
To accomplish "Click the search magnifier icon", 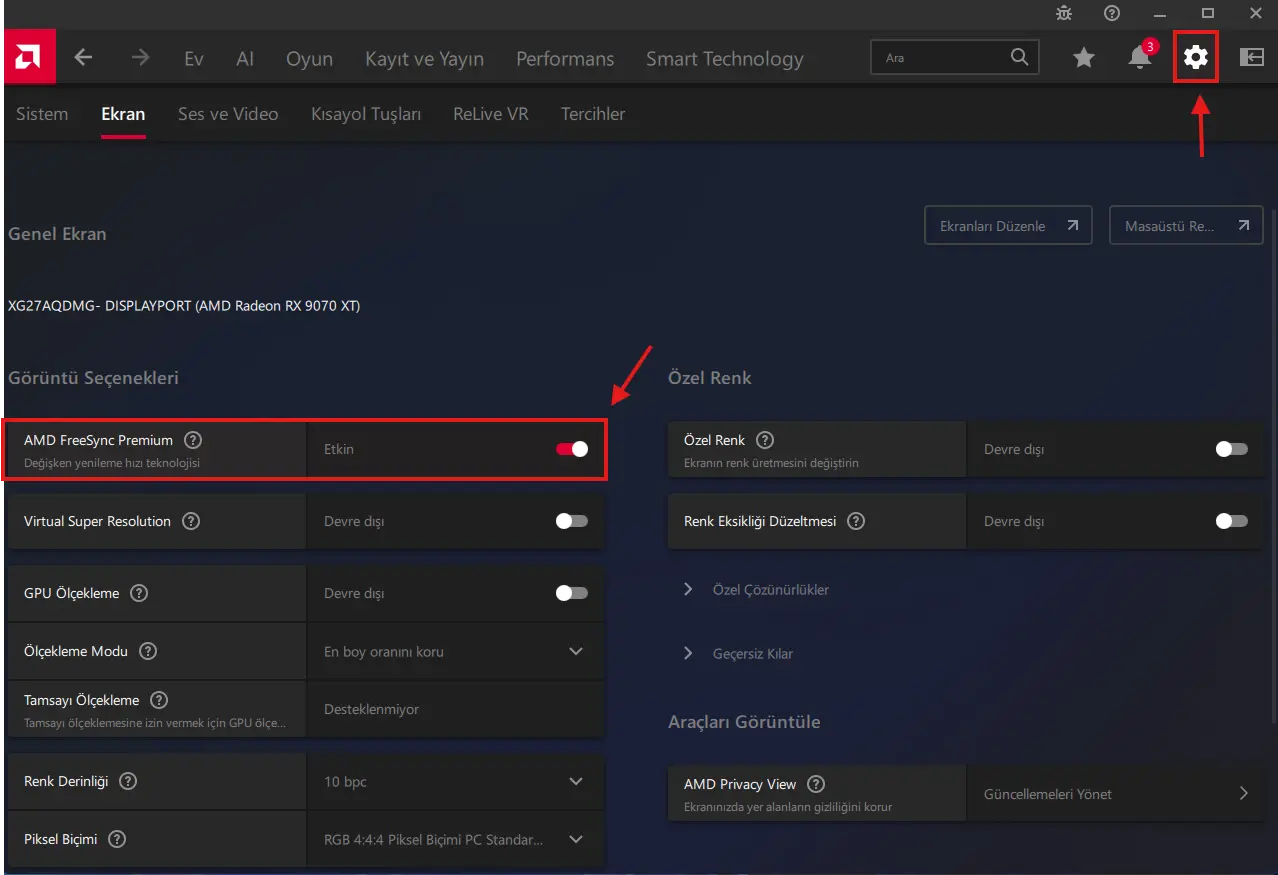I will [x=1019, y=57].
